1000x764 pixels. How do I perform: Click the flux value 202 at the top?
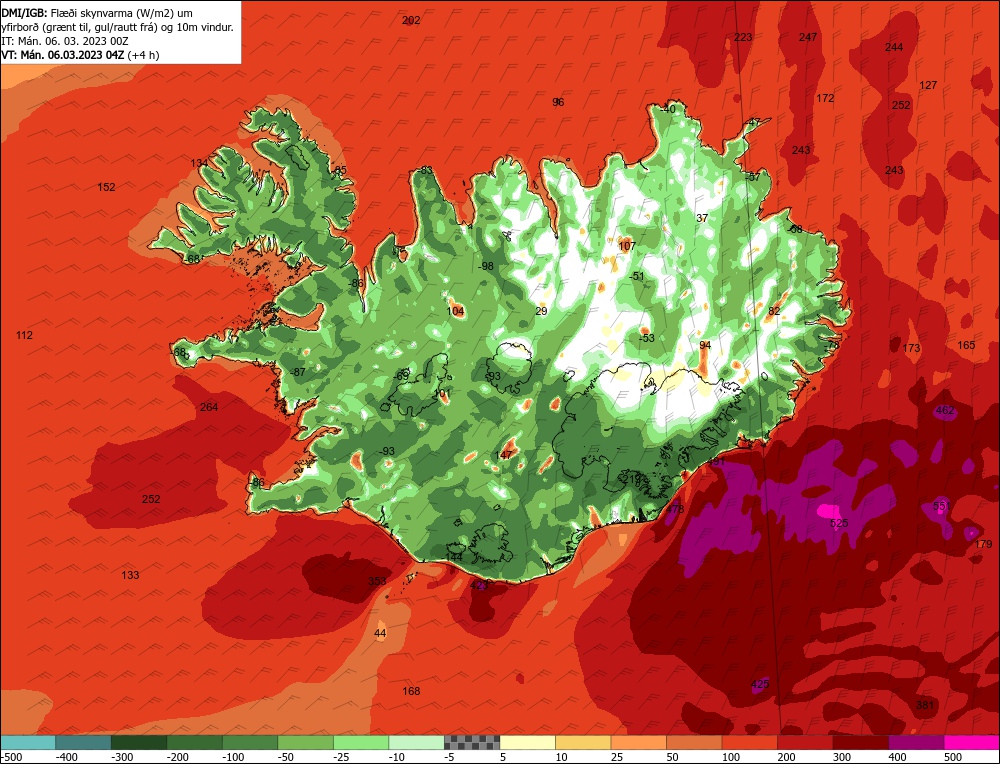pos(411,20)
